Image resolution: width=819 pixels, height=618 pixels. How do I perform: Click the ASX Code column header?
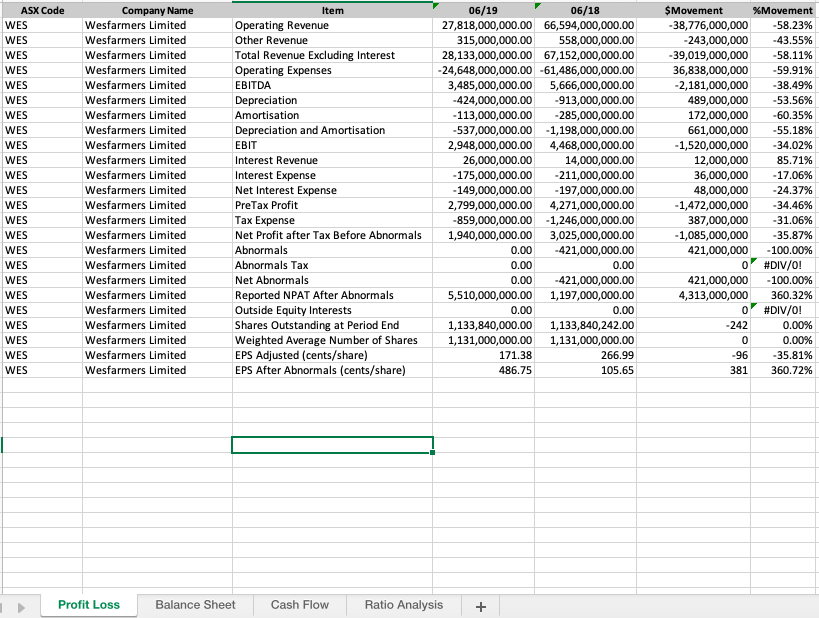[x=42, y=10]
